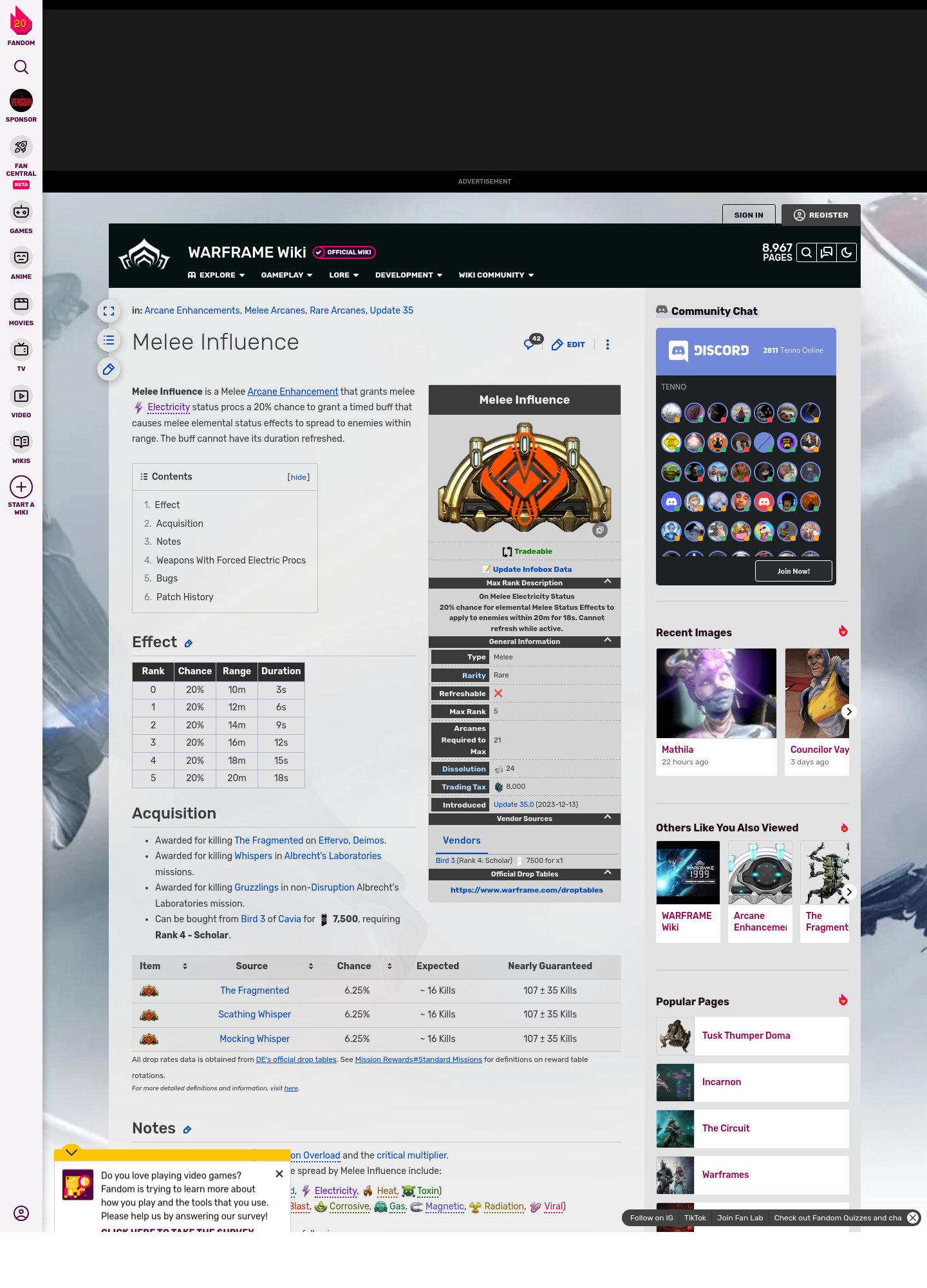Open the warframe.com droptables link

coord(527,890)
